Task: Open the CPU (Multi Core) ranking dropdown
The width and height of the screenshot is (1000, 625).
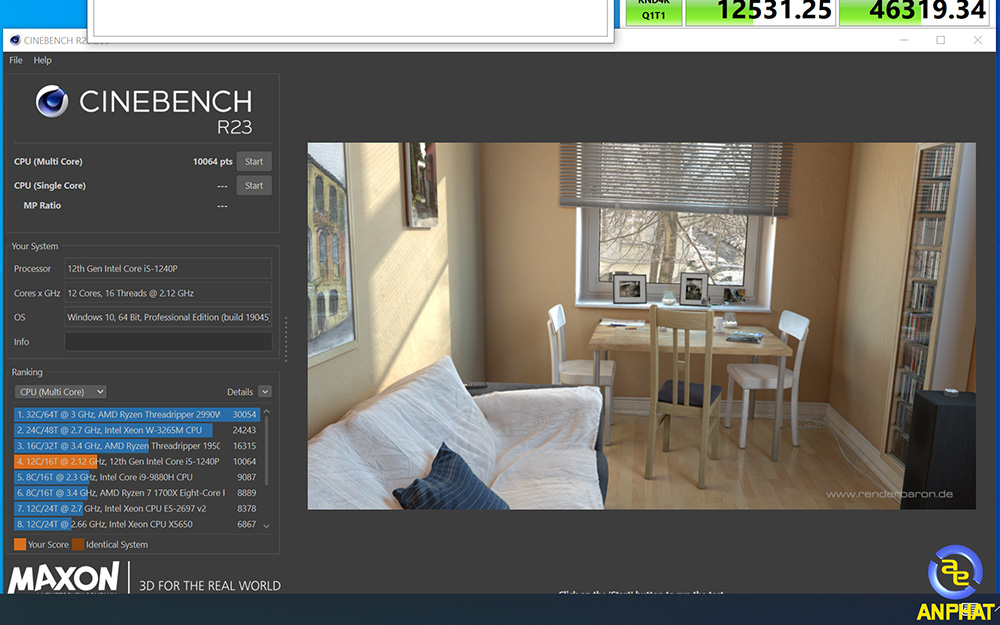Action: (61, 392)
